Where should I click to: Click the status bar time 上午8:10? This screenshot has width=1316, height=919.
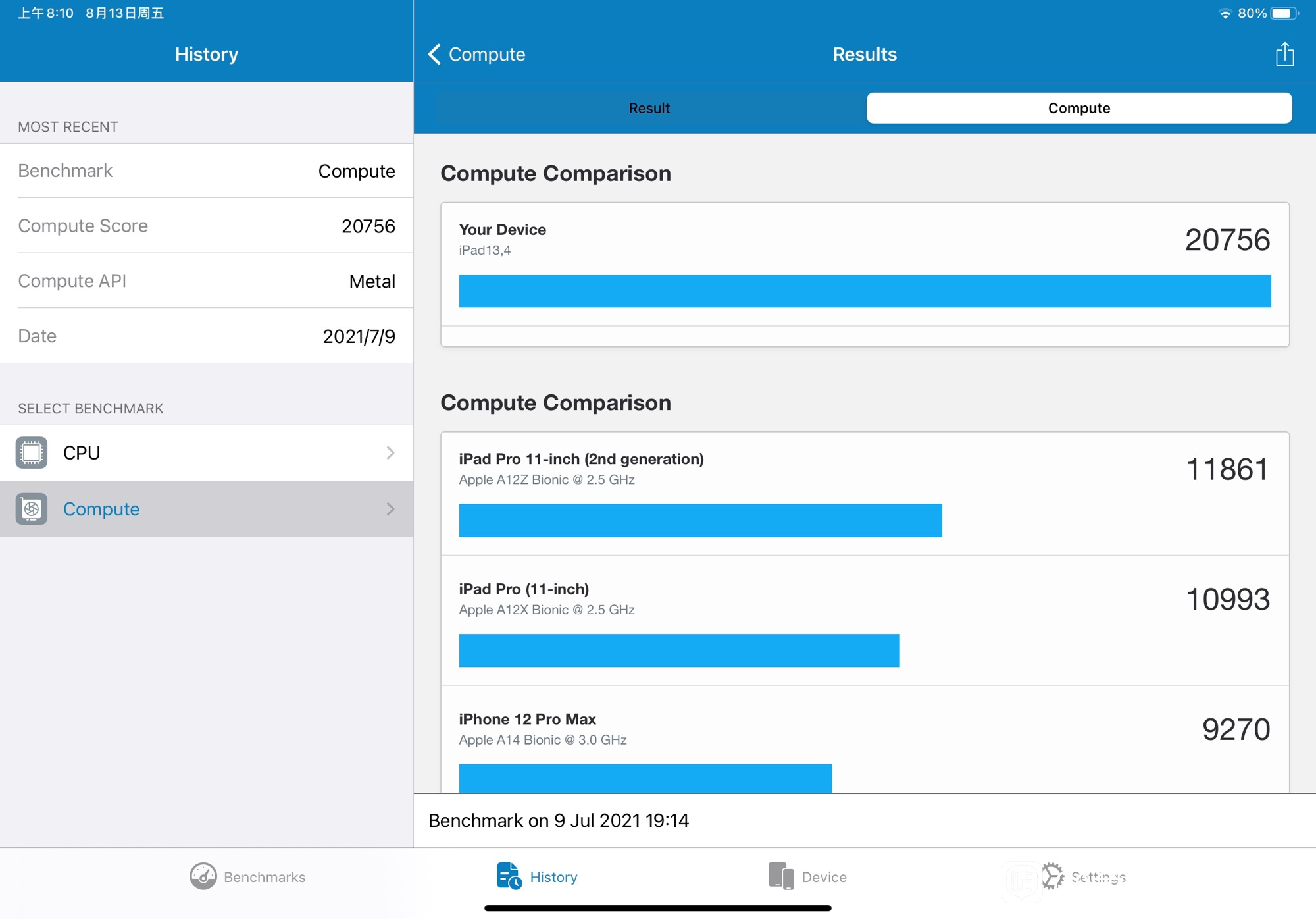click(x=45, y=13)
